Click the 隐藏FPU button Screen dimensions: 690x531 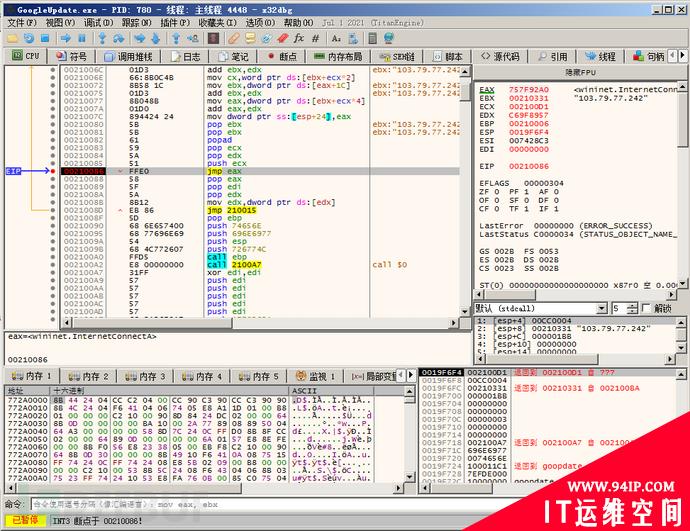pos(580,73)
